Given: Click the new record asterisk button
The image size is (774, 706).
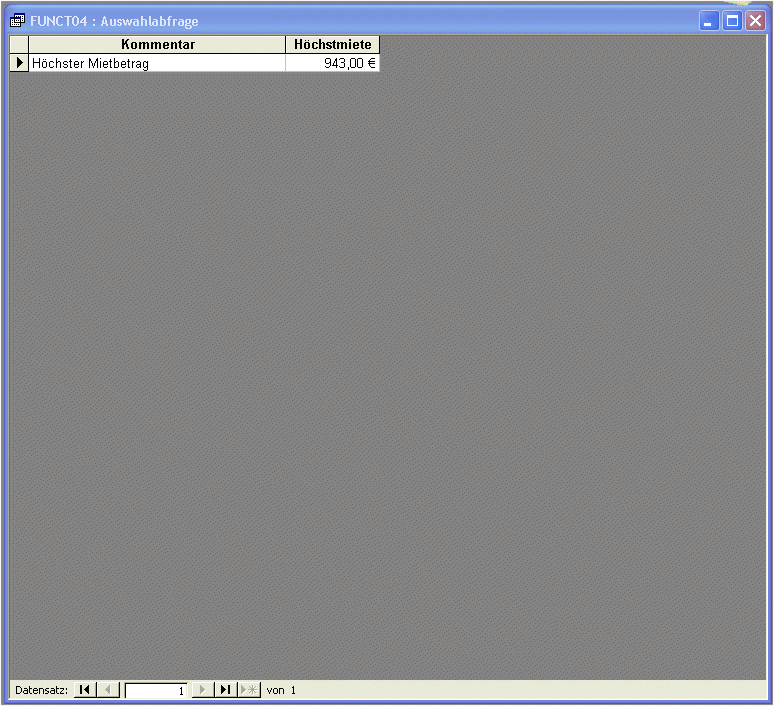Looking at the screenshot, I should 249,690.
